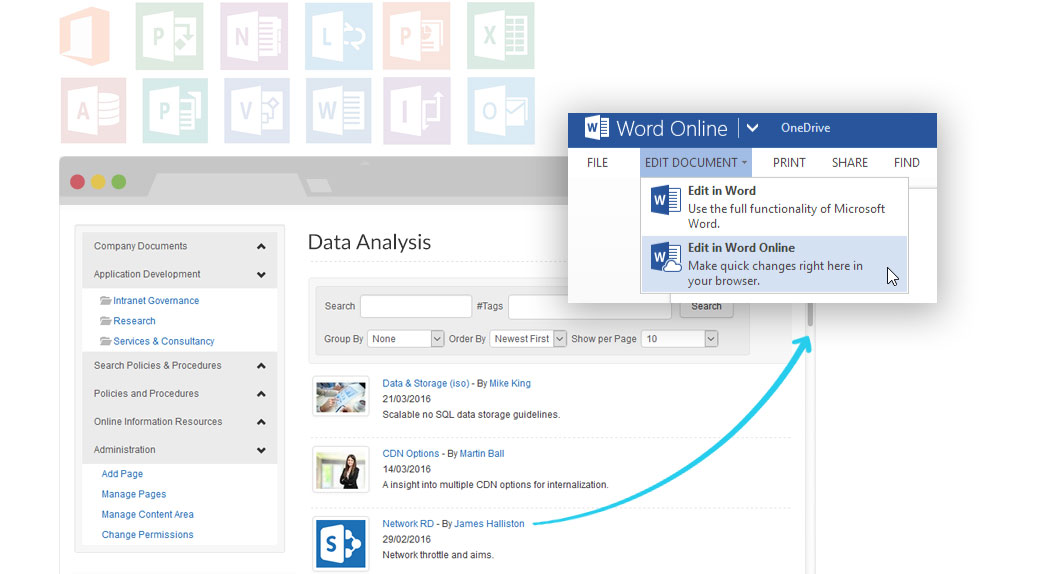Open Data & Storage (iso) document link
The width and height of the screenshot is (1037, 574).
[426, 383]
